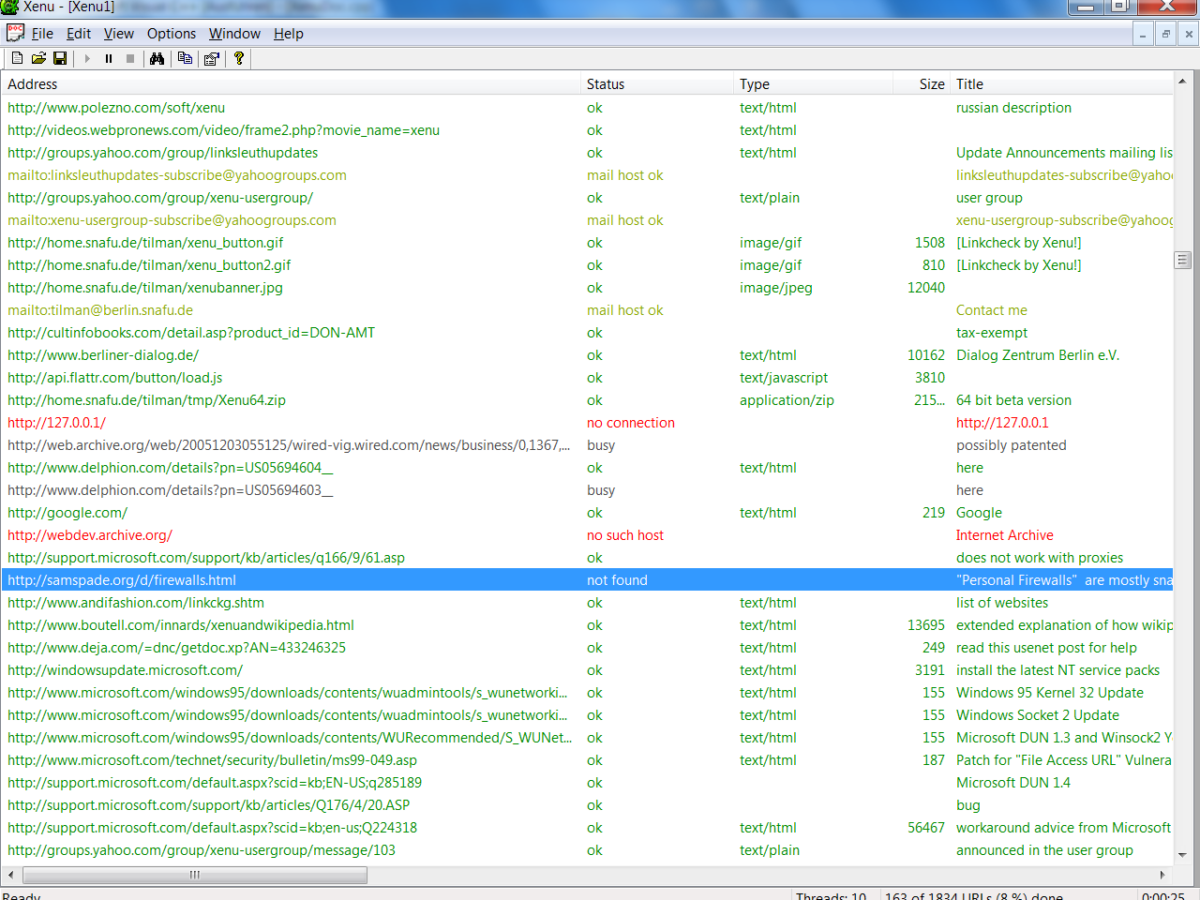This screenshot has width=1200, height=900.
Task: Select mailto:tilman@berlin.snafu.de entry
Action: coord(100,310)
